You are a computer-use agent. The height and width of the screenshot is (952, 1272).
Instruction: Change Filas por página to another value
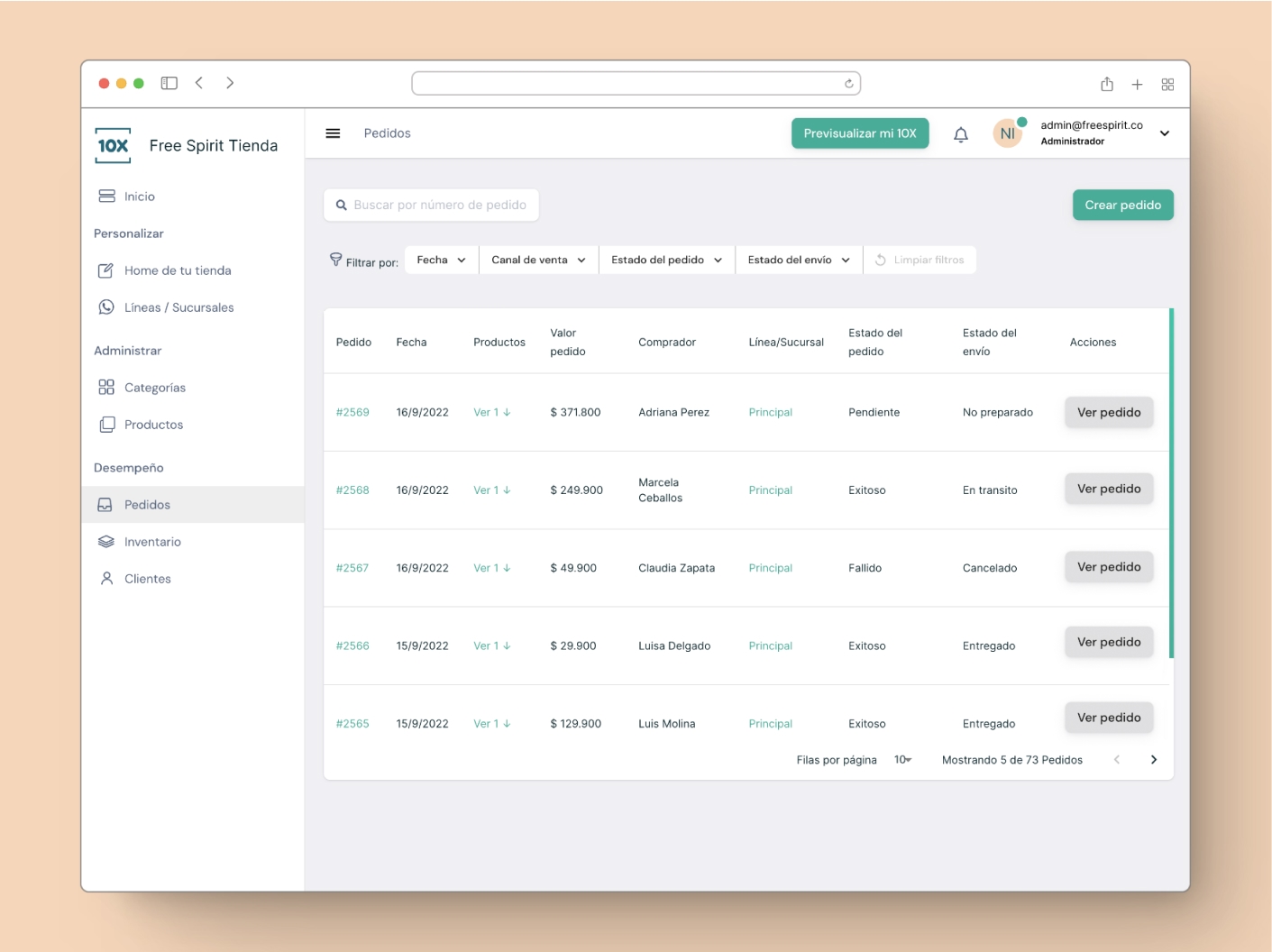point(901,759)
